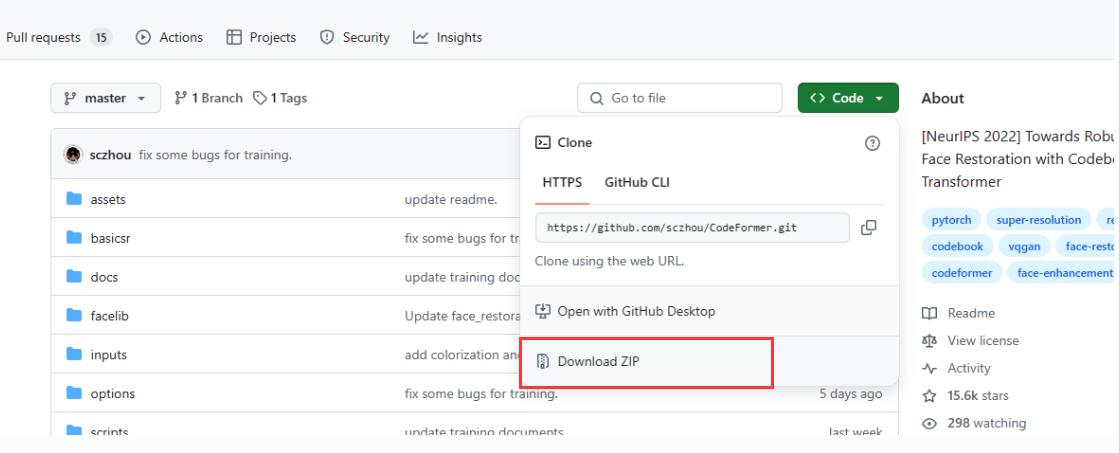Image resolution: width=1119 pixels, height=453 pixels.
Task: Click the codebook topic tag
Action: click(957, 247)
